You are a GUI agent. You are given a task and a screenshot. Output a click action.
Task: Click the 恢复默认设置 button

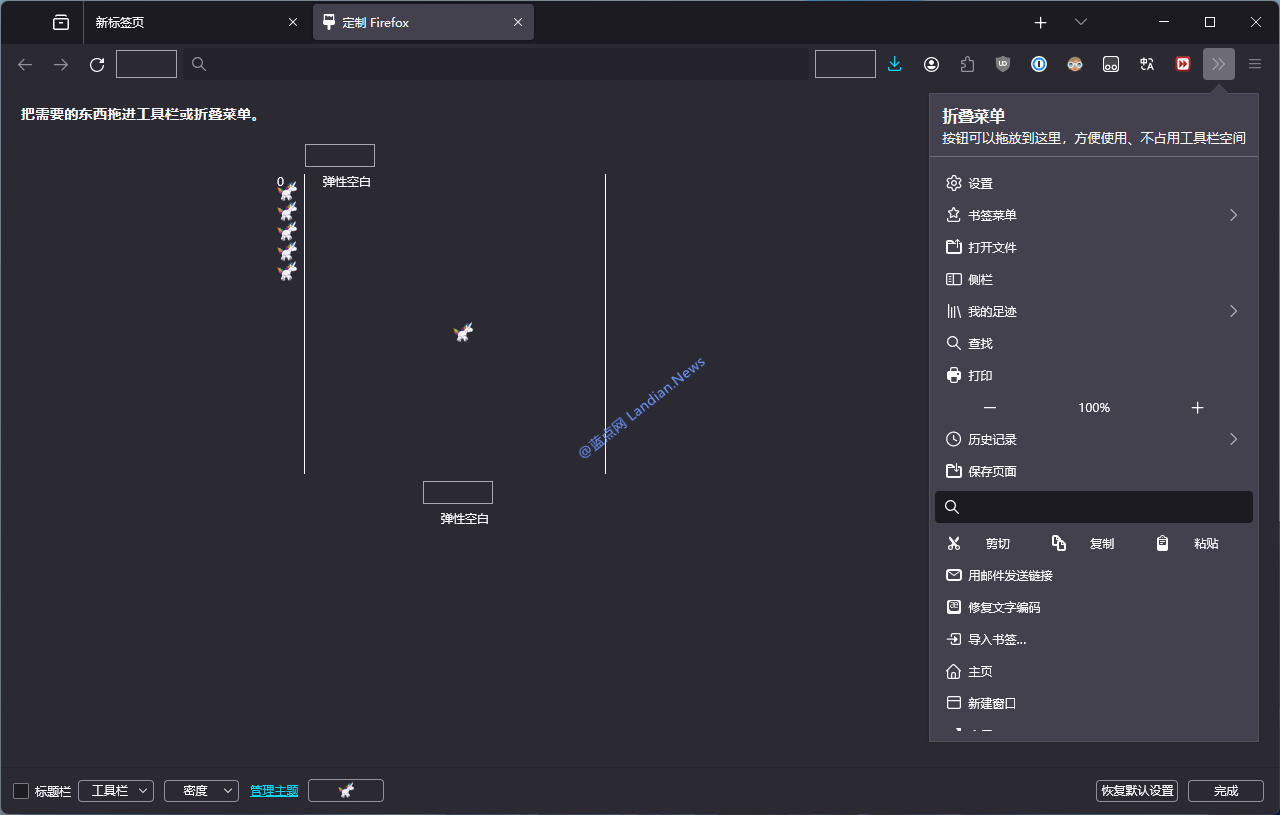1136,791
